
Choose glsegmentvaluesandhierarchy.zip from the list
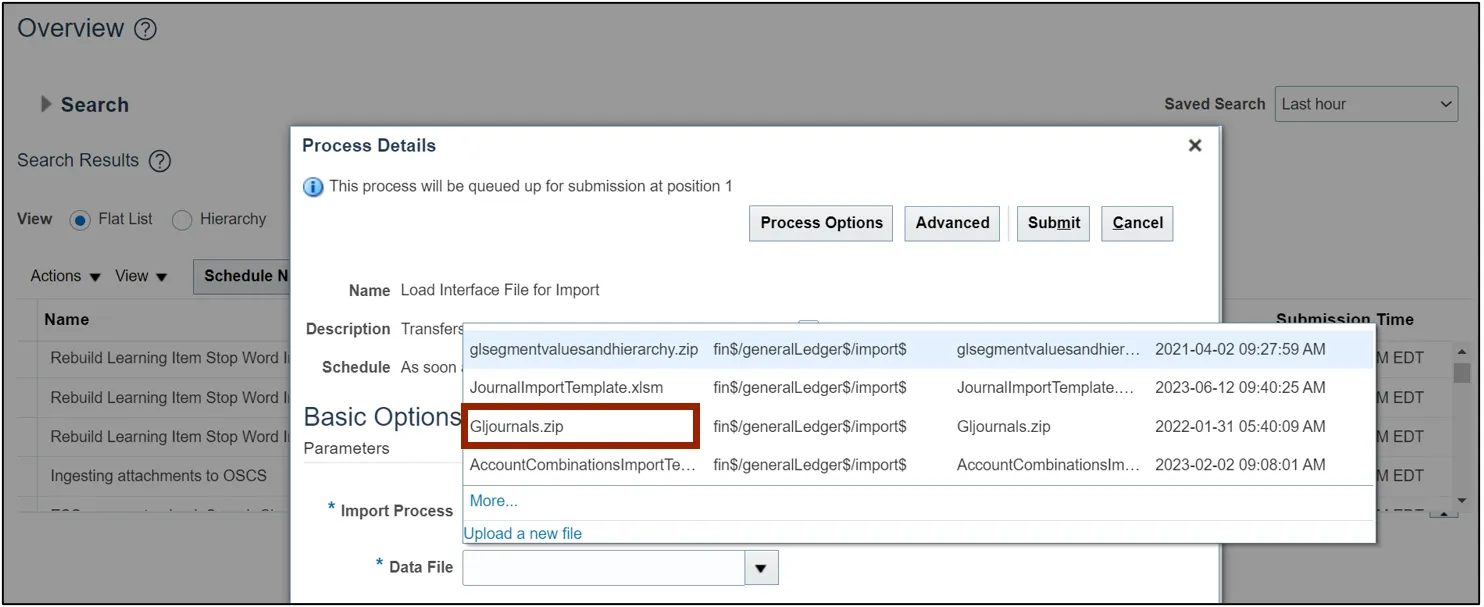click(x=584, y=349)
